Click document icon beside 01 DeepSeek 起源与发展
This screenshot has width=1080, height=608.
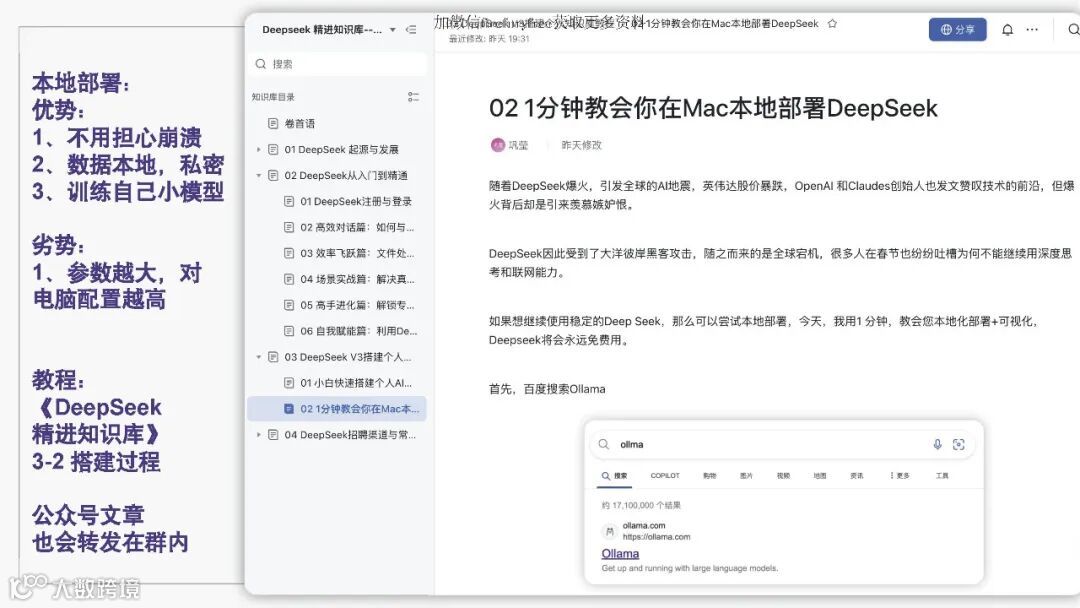pos(273,149)
